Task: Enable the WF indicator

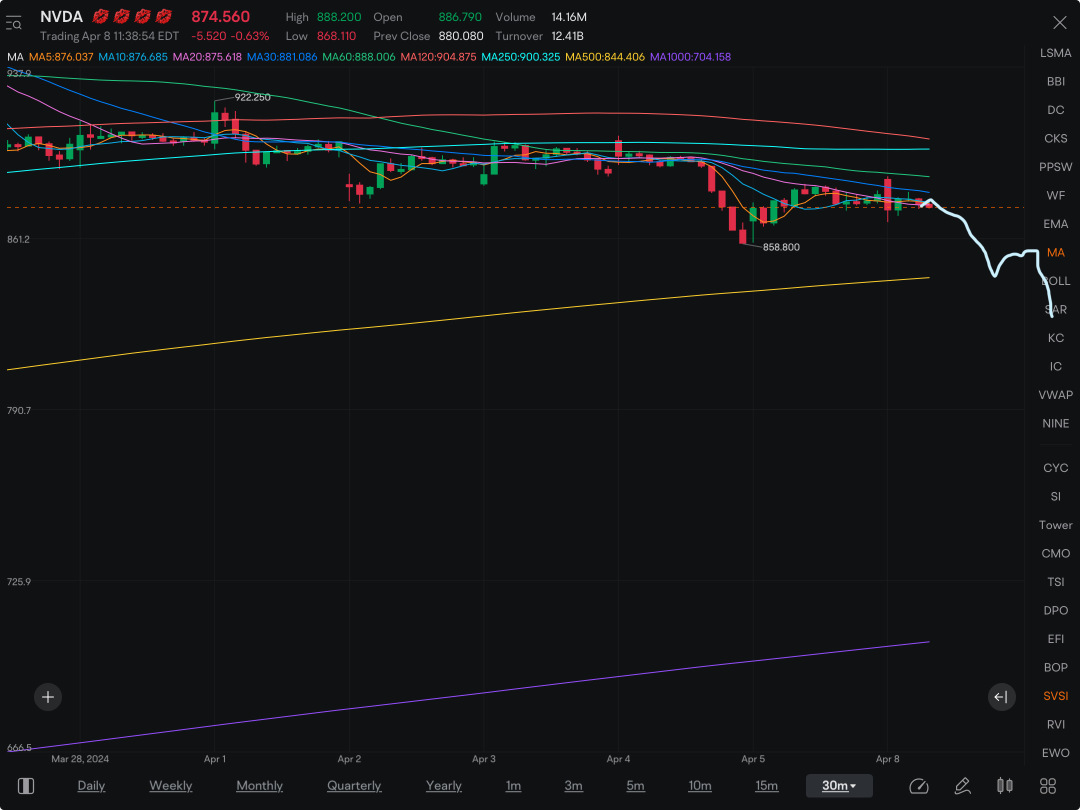Action: 1055,196
